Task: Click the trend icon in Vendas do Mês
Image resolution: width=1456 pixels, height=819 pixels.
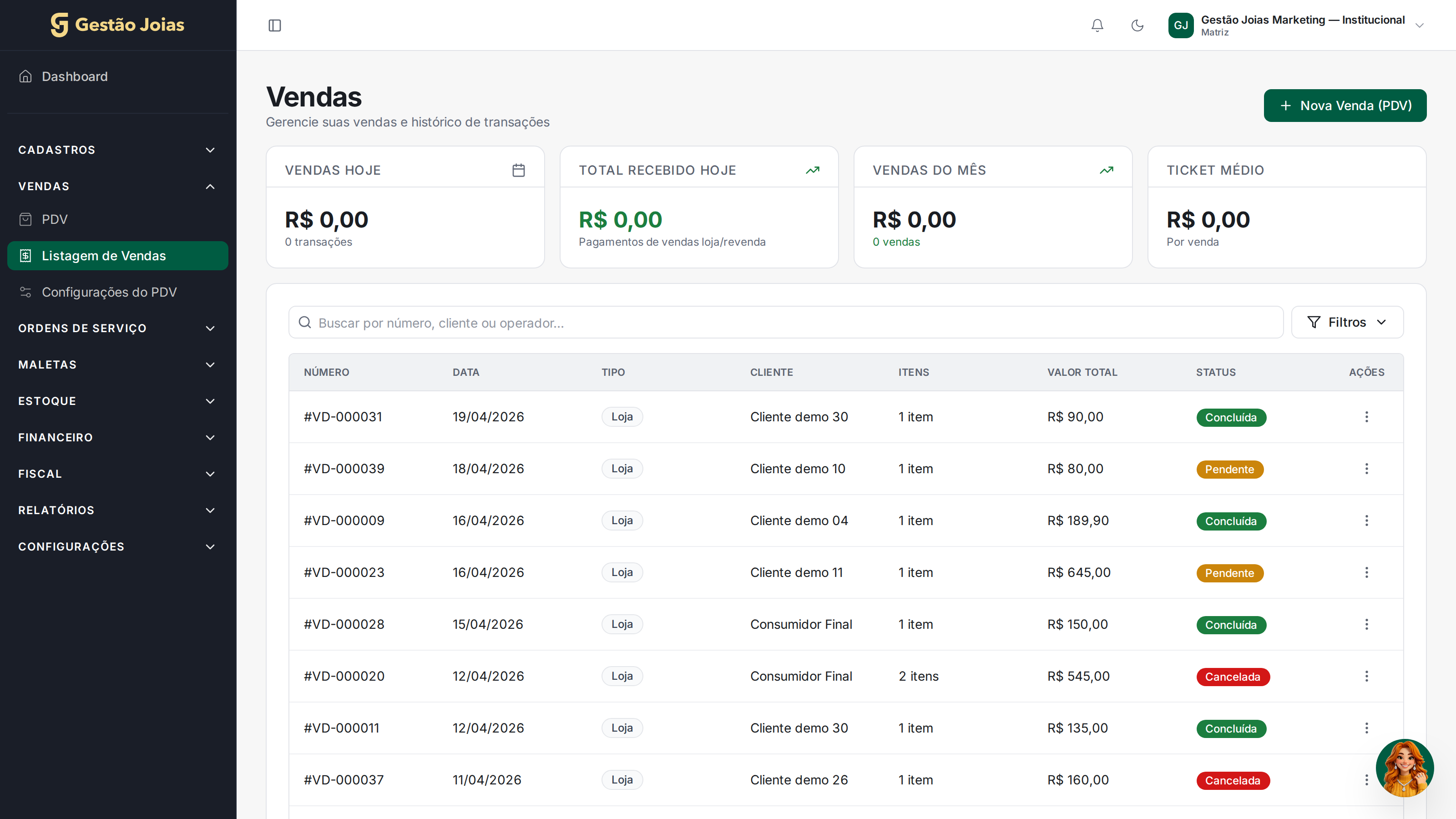Action: [1106, 170]
